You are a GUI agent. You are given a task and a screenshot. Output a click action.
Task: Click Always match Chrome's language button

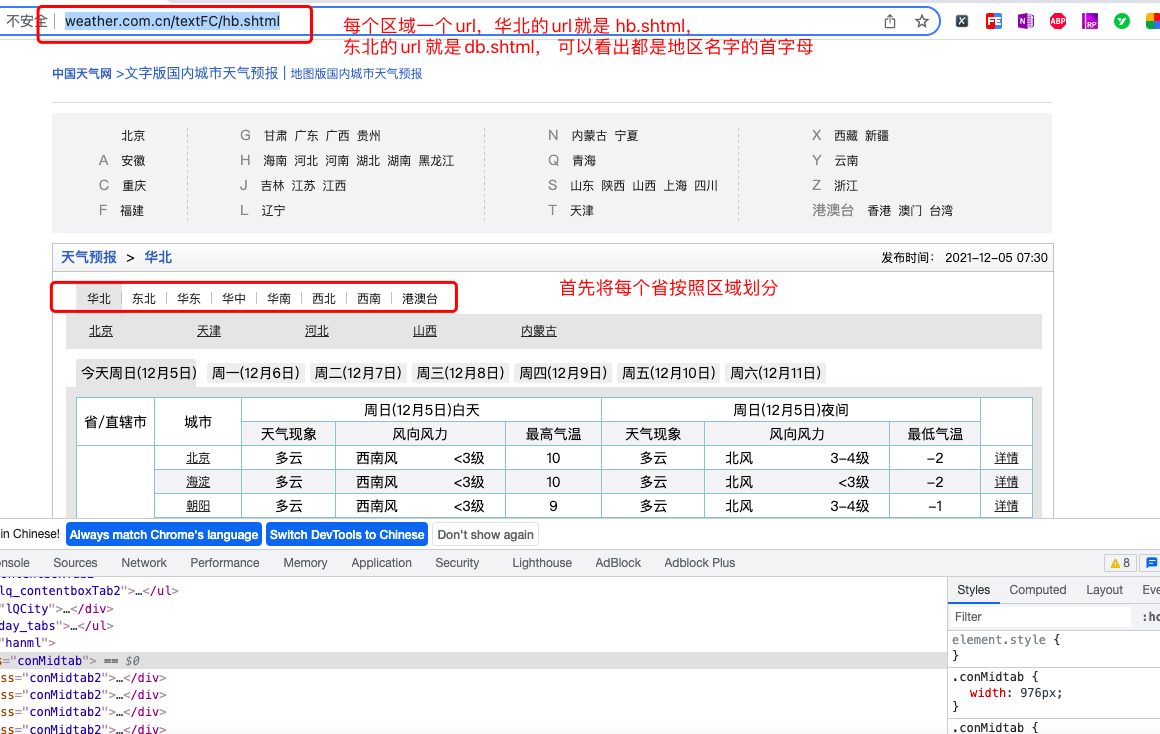point(163,535)
